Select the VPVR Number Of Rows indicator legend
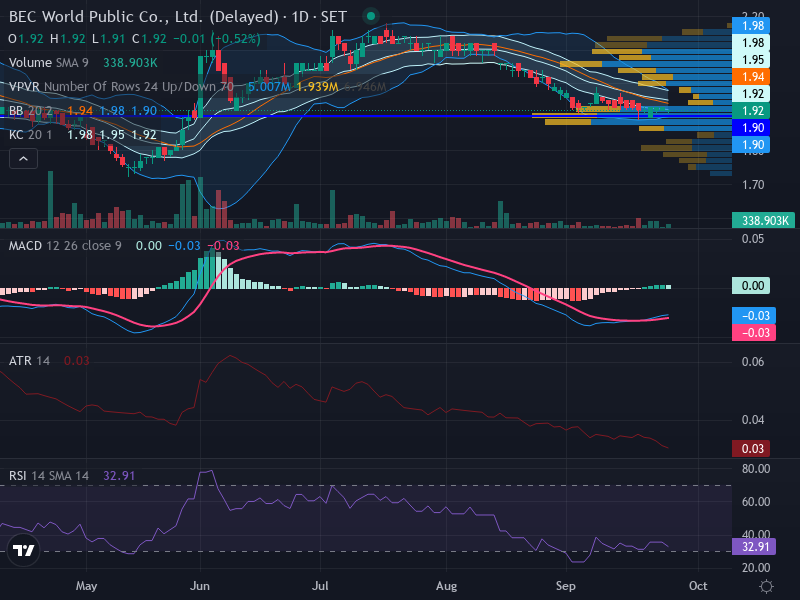The image size is (800, 600). coord(121,87)
